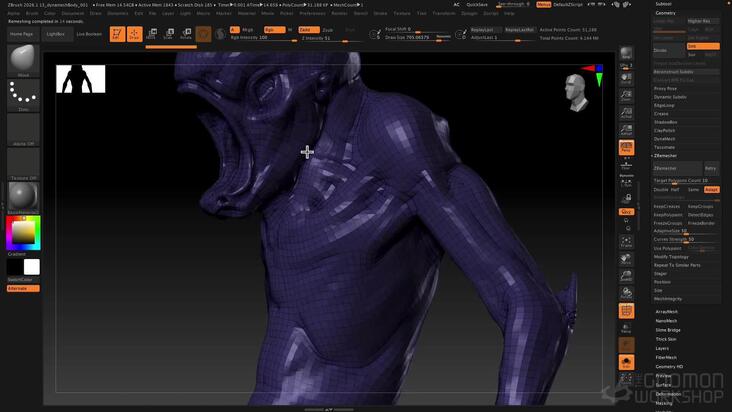Choose the Move transform icon
Image resolution: width=732 pixels, height=412 pixels.
pyautogui.click(x=151, y=34)
